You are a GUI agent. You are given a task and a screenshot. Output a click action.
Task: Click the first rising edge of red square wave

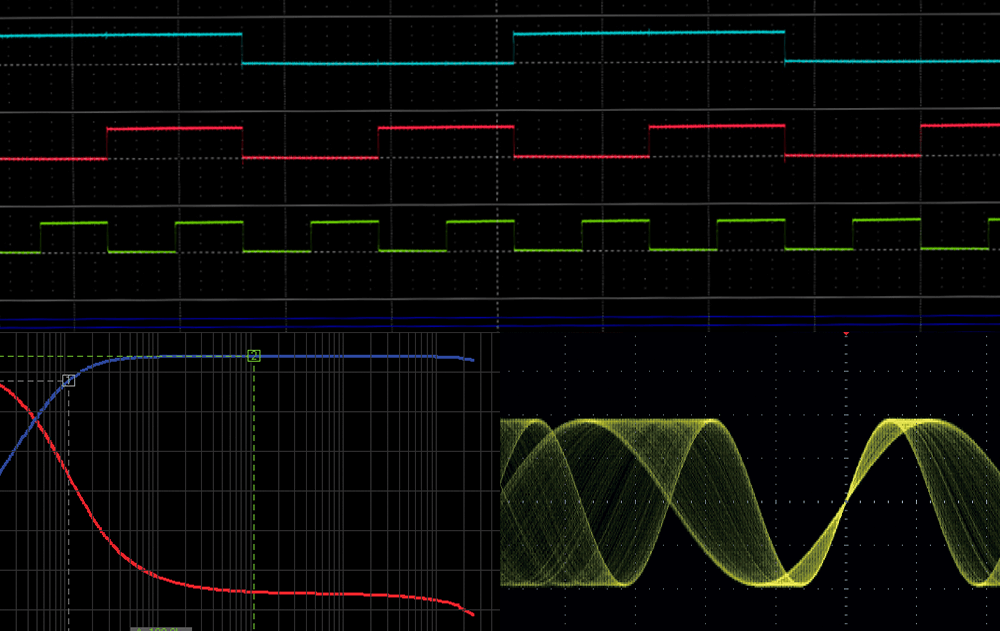[x=107, y=143]
